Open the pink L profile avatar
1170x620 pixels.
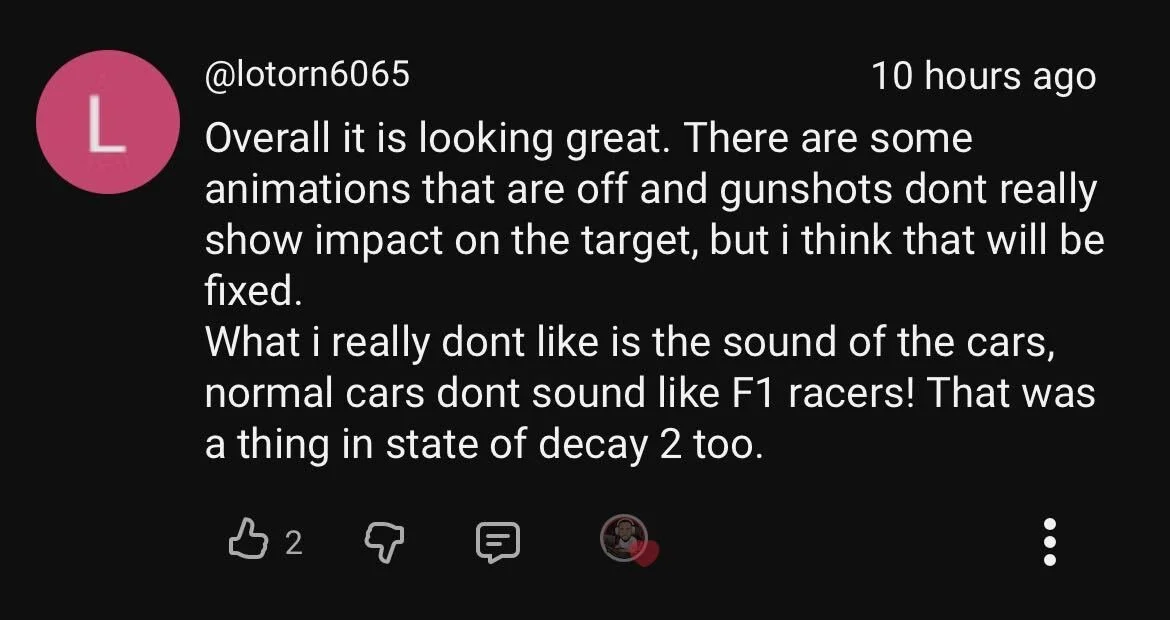click(108, 122)
